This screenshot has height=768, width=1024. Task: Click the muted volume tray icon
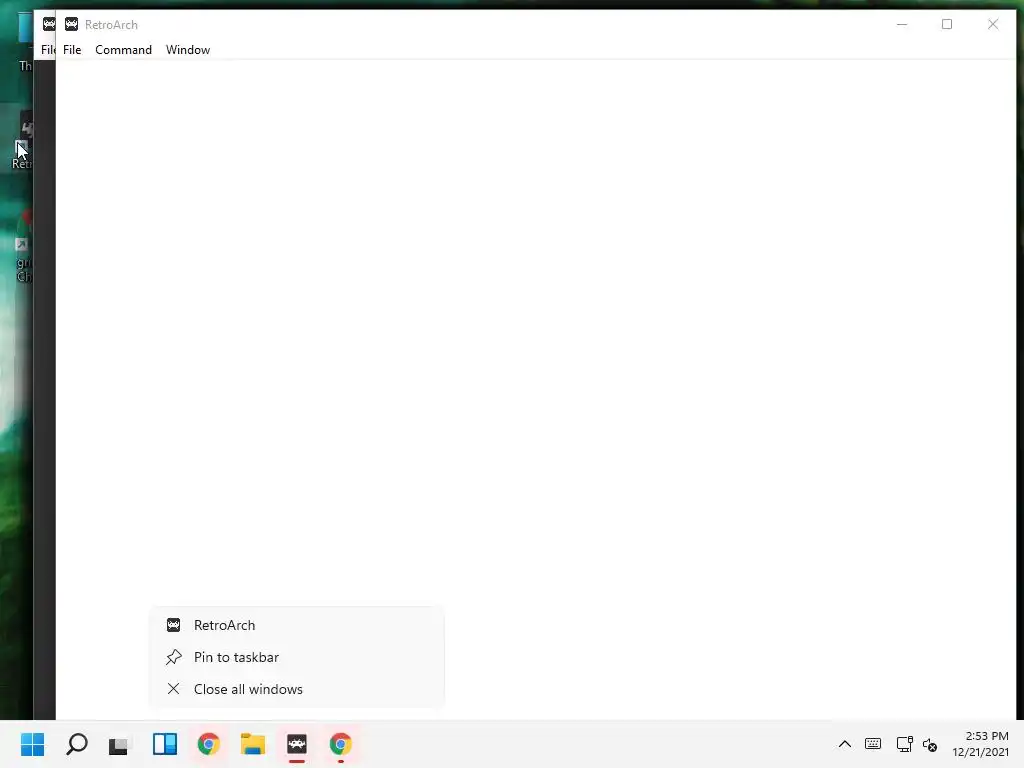(930, 744)
